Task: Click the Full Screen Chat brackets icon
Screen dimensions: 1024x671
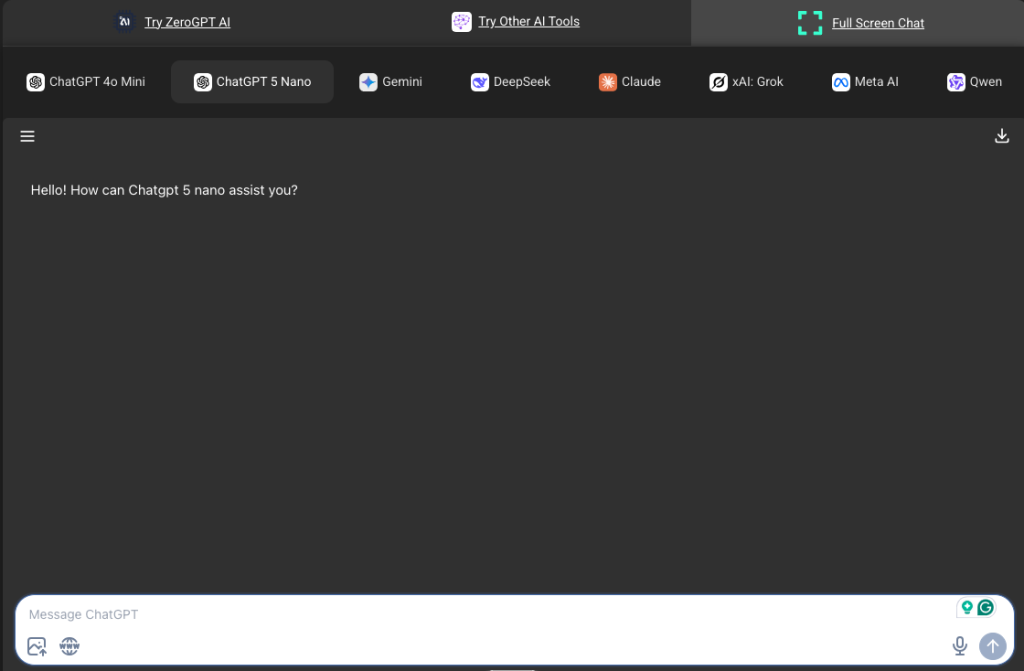Action: click(x=810, y=23)
